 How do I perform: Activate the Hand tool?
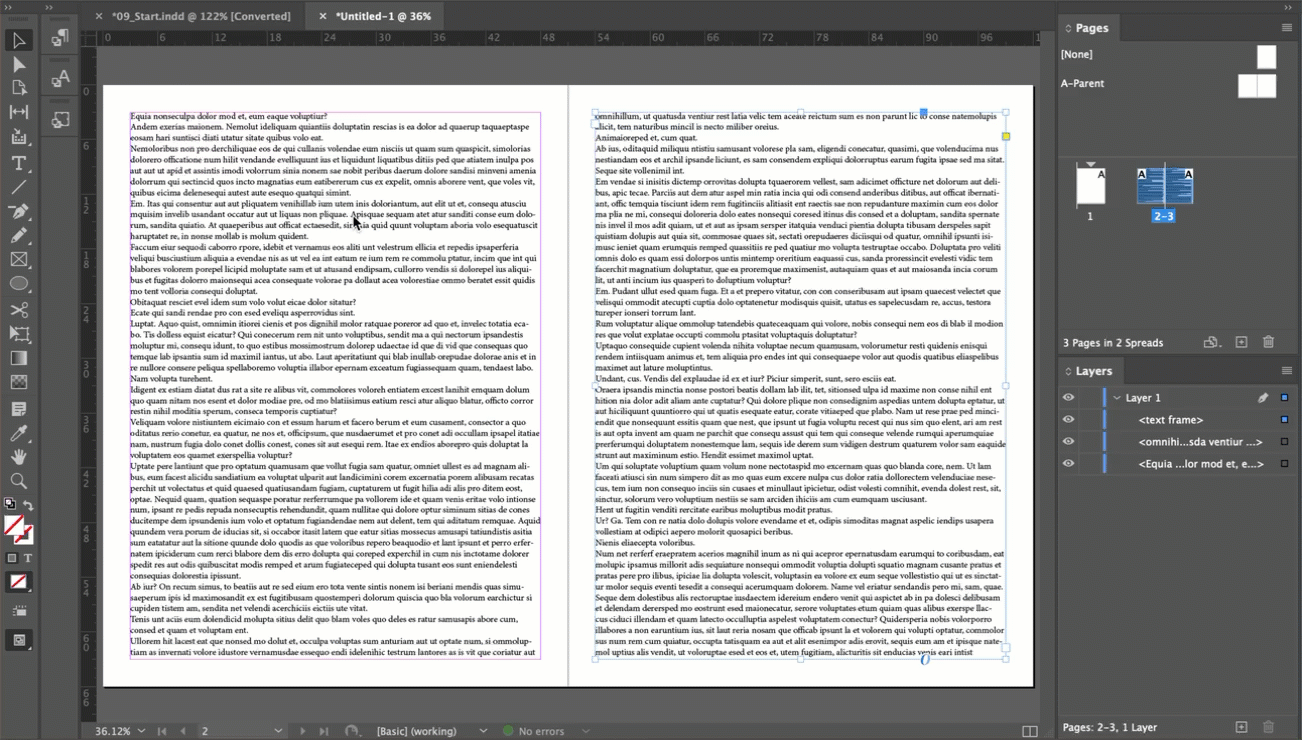click(18, 457)
